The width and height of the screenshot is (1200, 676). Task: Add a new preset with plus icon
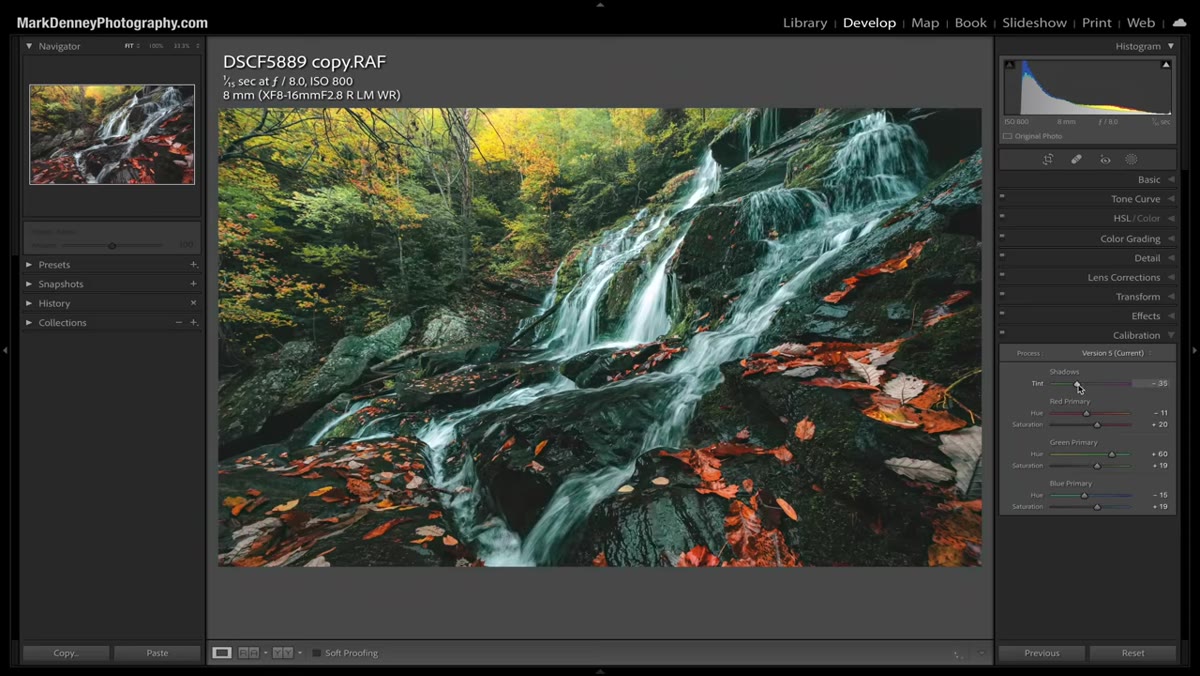tap(193, 265)
